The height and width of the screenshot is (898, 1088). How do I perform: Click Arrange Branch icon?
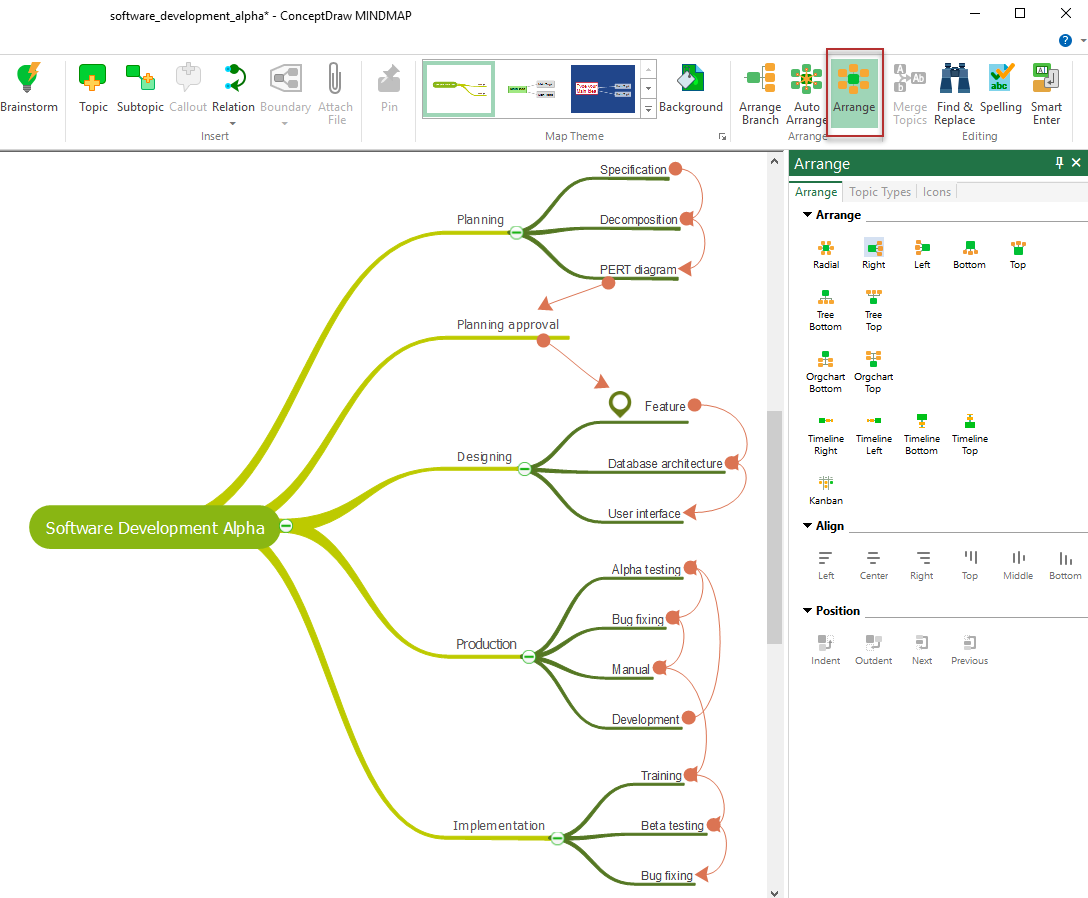(760, 79)
